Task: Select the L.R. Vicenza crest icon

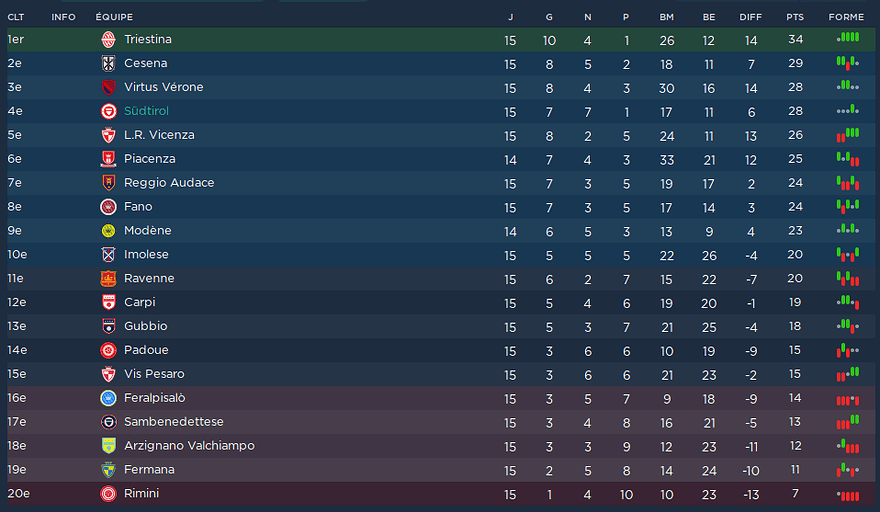Action: 108,135
